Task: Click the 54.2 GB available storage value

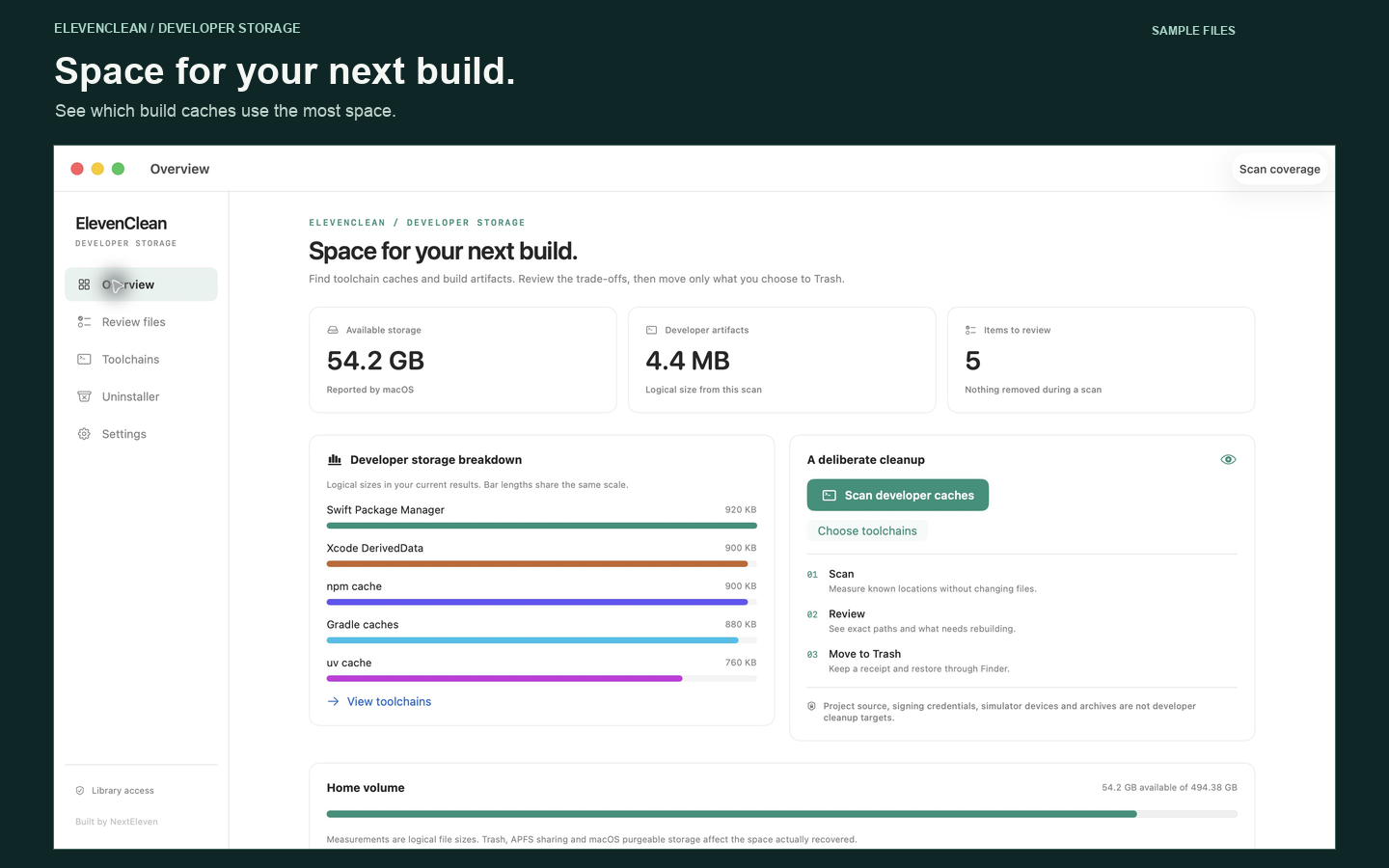Action: pyautogui.click(x=375, y=361)
